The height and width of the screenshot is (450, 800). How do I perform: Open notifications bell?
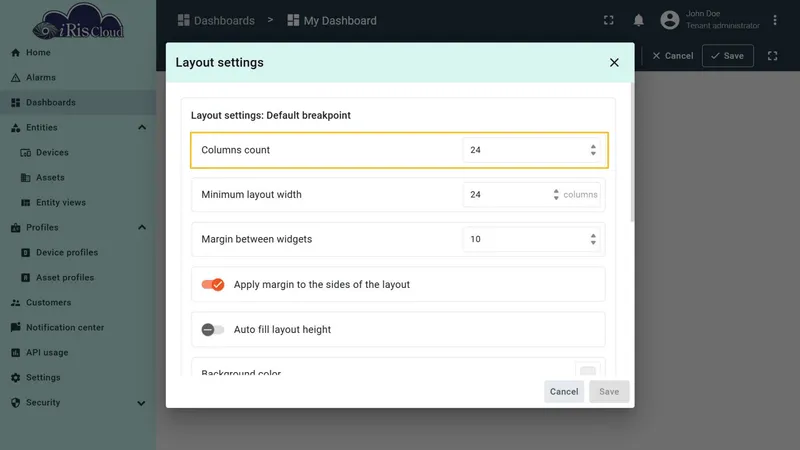pos(638,20)
